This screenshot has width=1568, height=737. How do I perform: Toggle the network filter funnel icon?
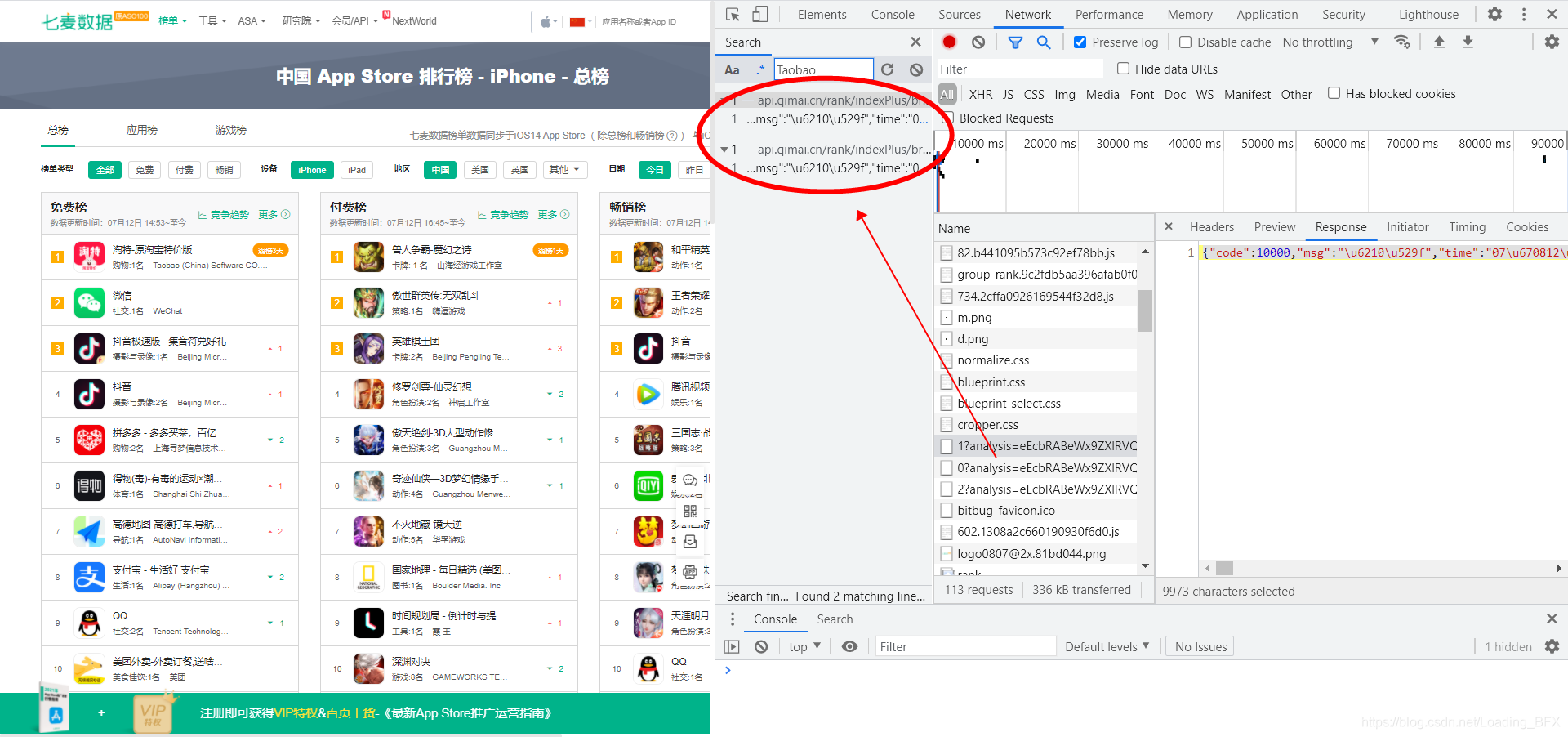coord(1015,42)
